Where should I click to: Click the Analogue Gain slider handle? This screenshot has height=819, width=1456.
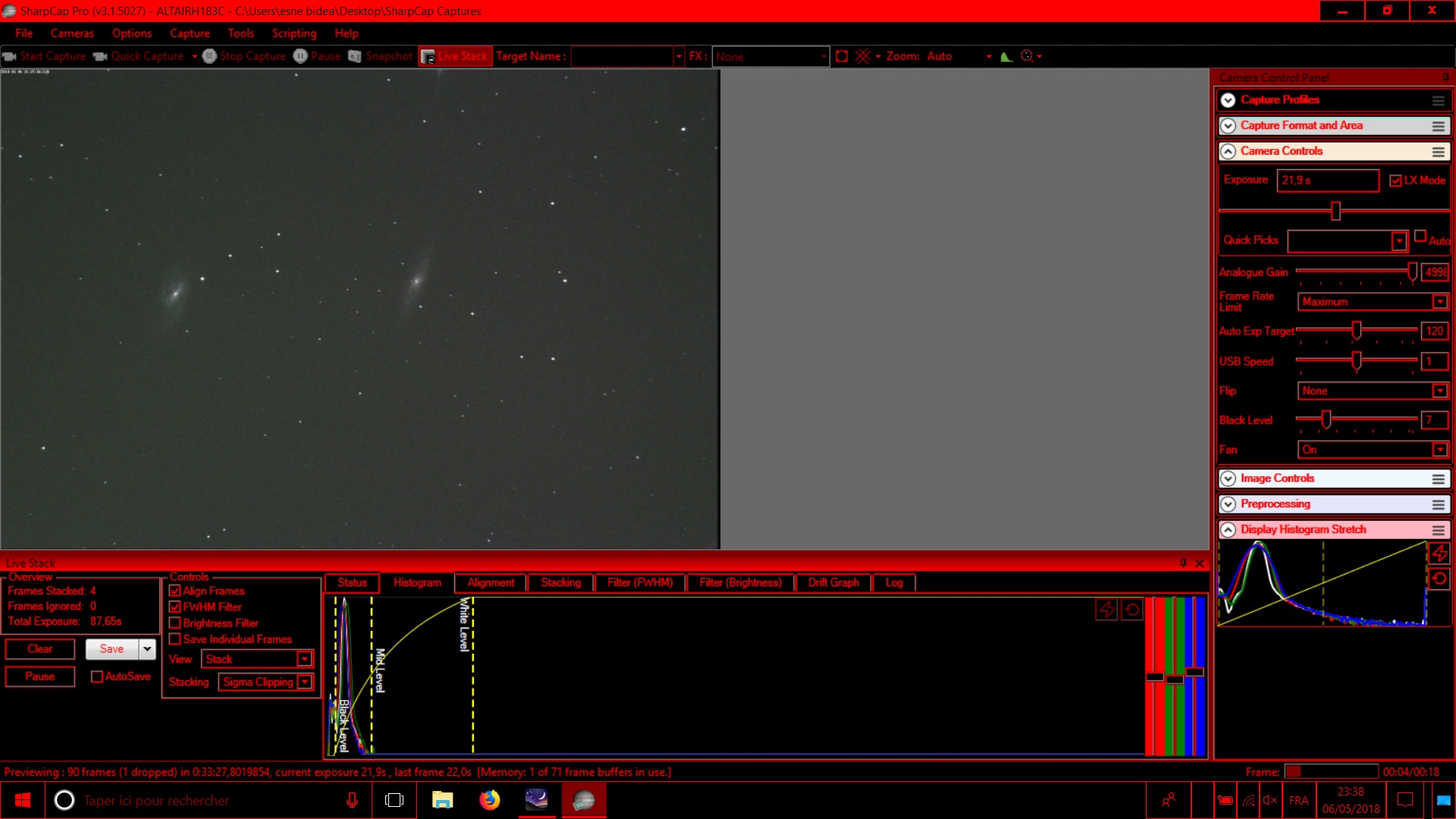[1412, 271]
